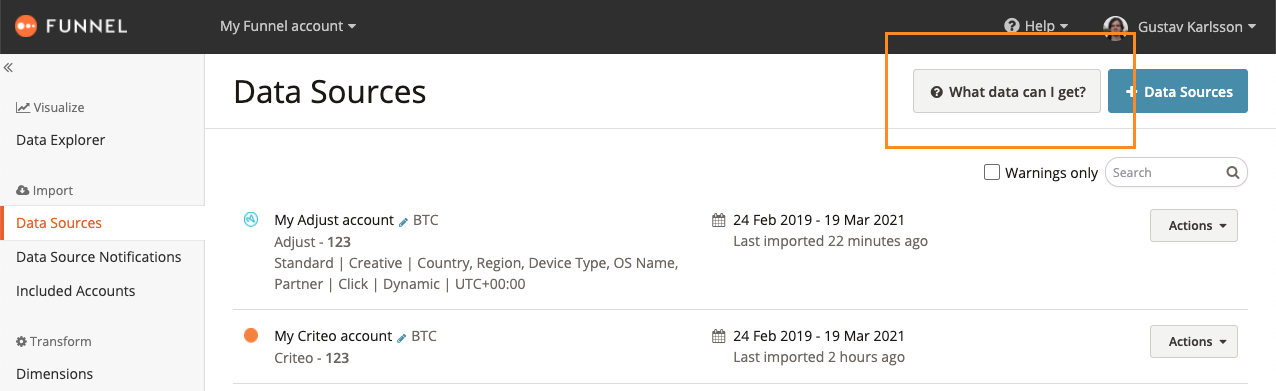Open Actions dropdown for My Criteo account
This screenshot has height=391, width=1276.
click(x=1194, y=342)
